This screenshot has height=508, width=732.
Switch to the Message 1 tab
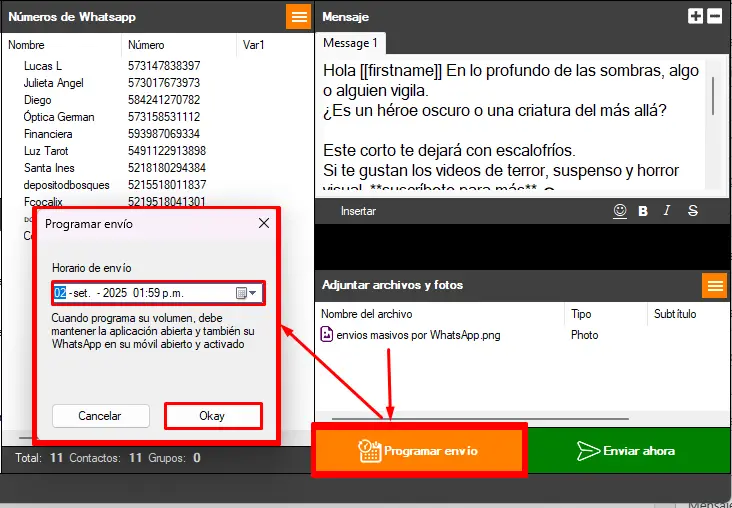pos(350,43)
